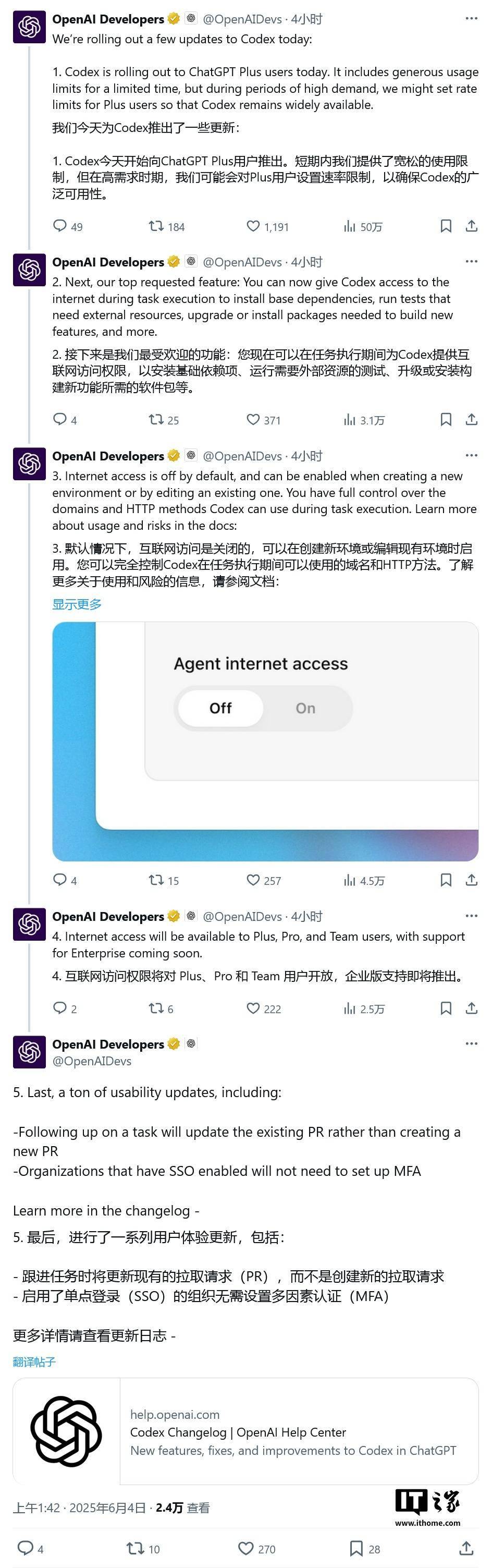
Task: Switch Agent internet access to On
Action: tap(305, 708)
